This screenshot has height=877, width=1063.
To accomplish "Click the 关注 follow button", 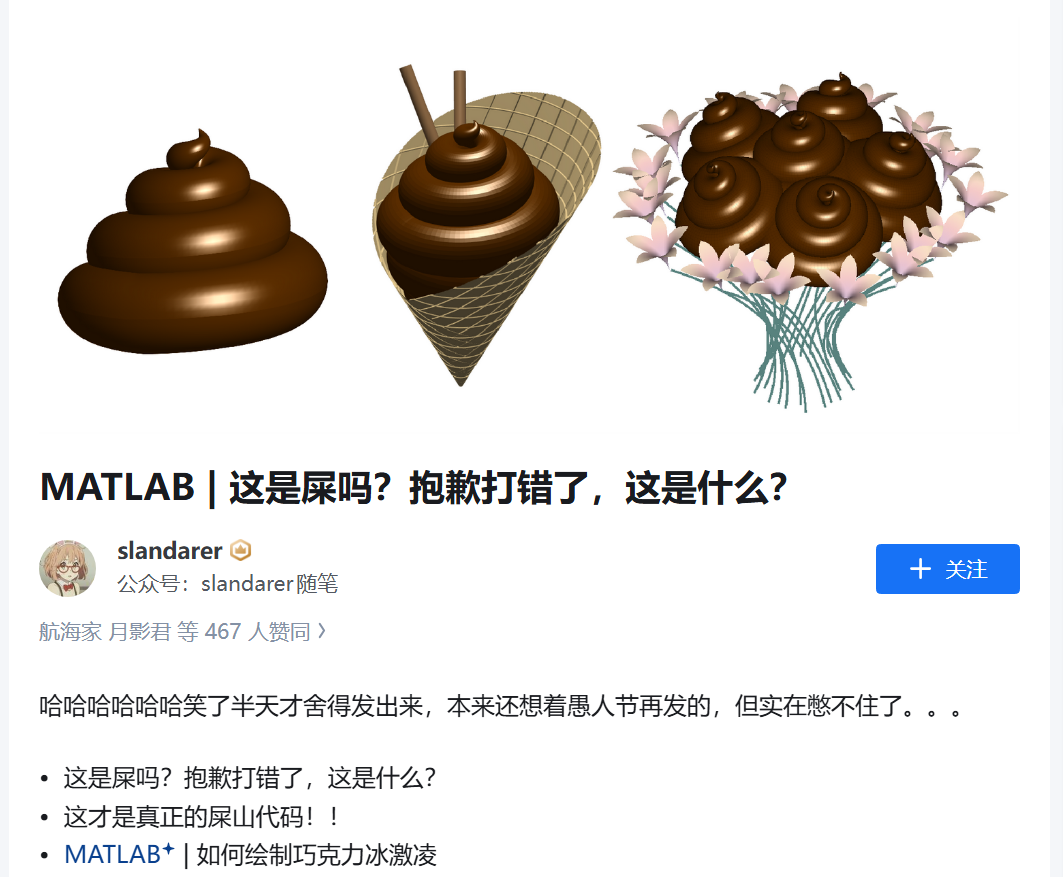I will [947, 569].
